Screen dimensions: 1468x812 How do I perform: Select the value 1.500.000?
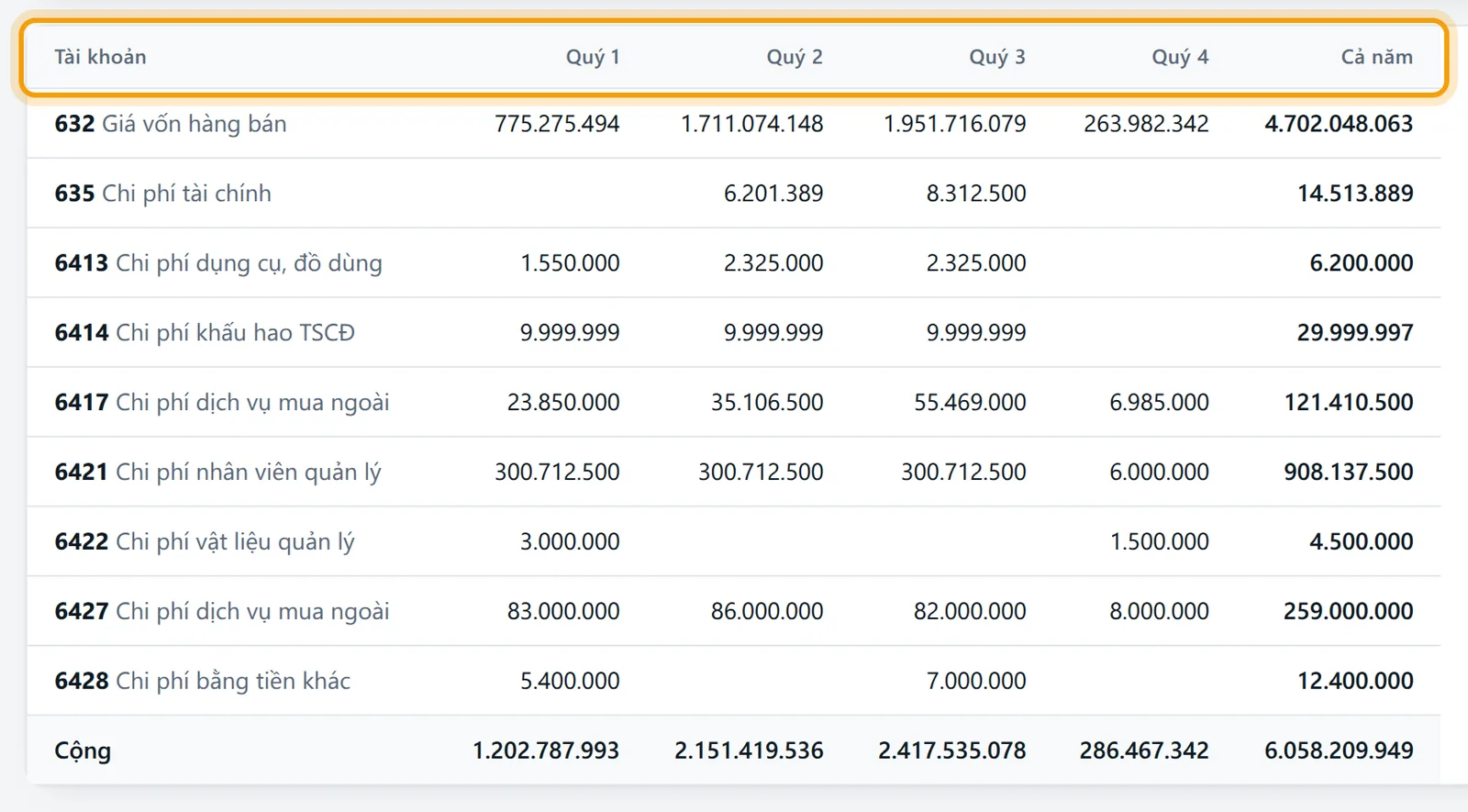1159,542
